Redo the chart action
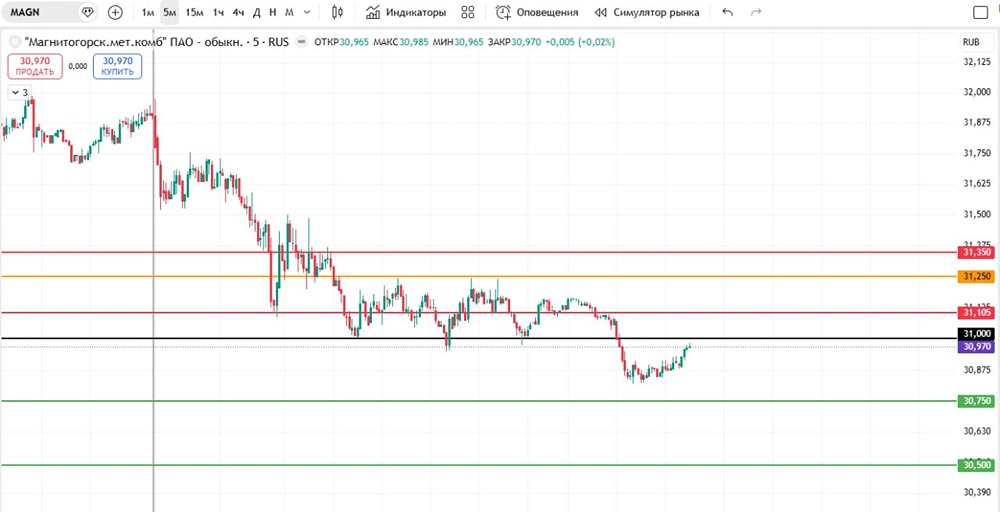 [756, 12]
